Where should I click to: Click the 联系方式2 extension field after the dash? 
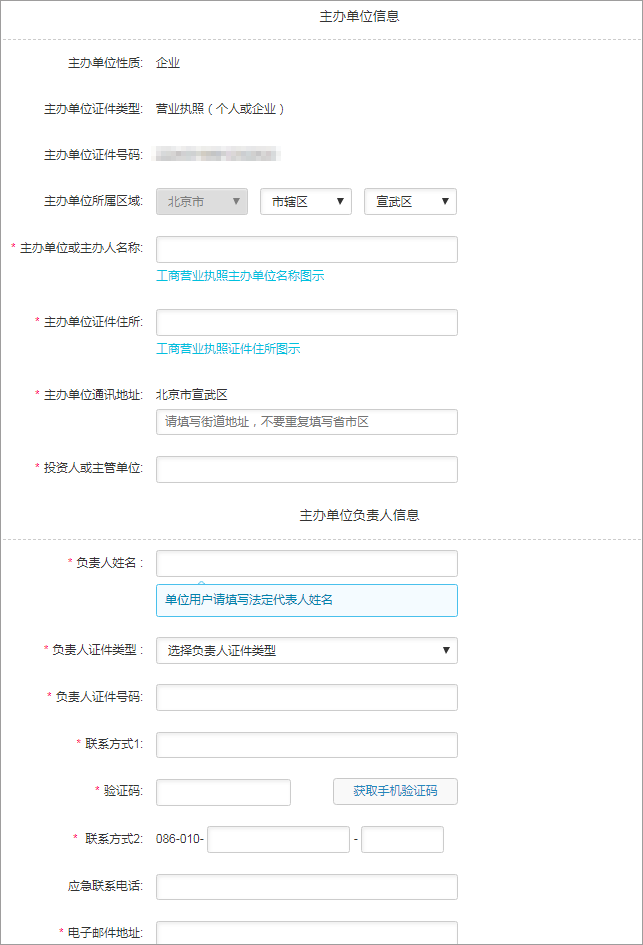point(402,839)
